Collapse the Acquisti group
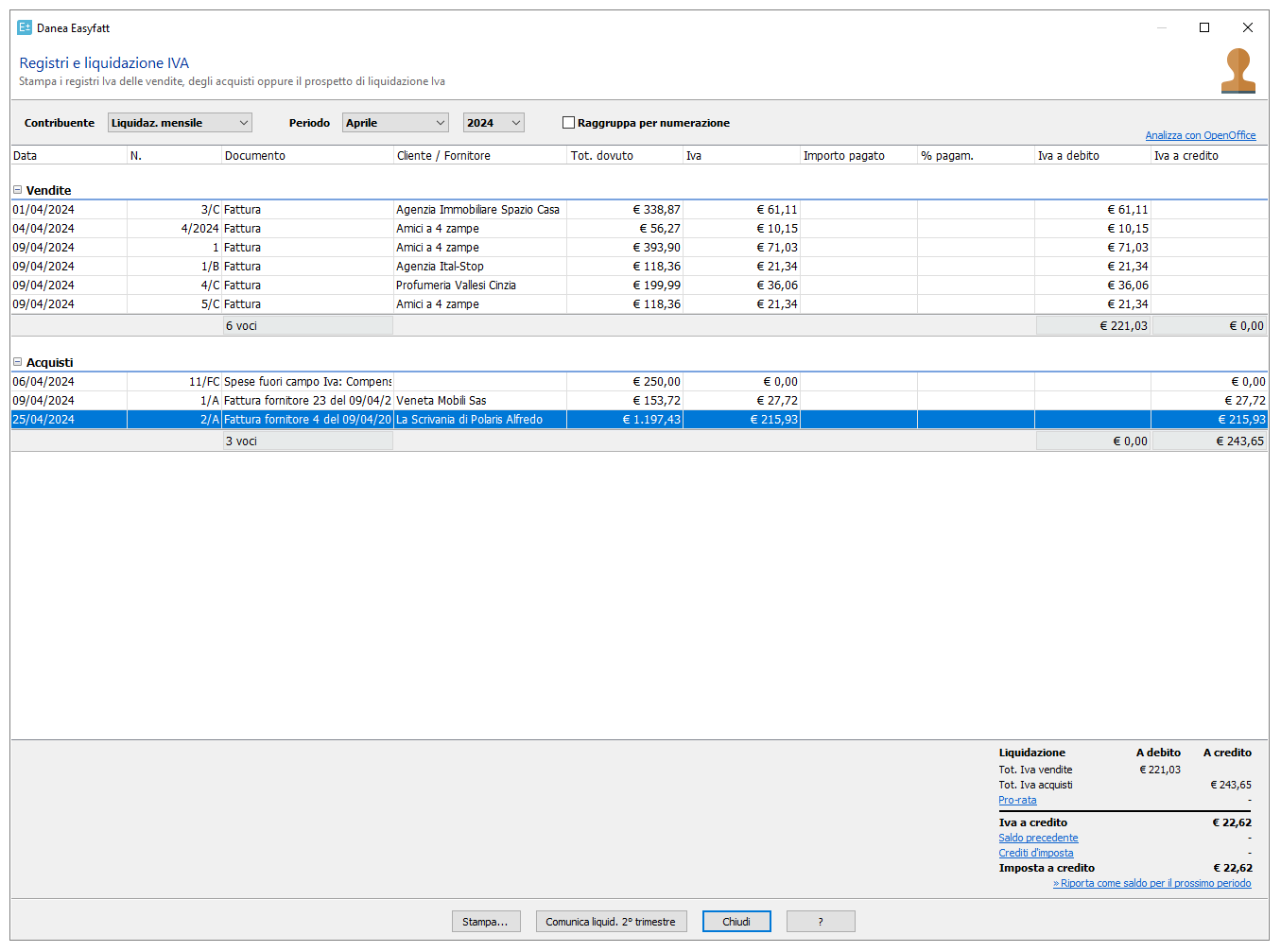1281x952 pixels. 17,362
